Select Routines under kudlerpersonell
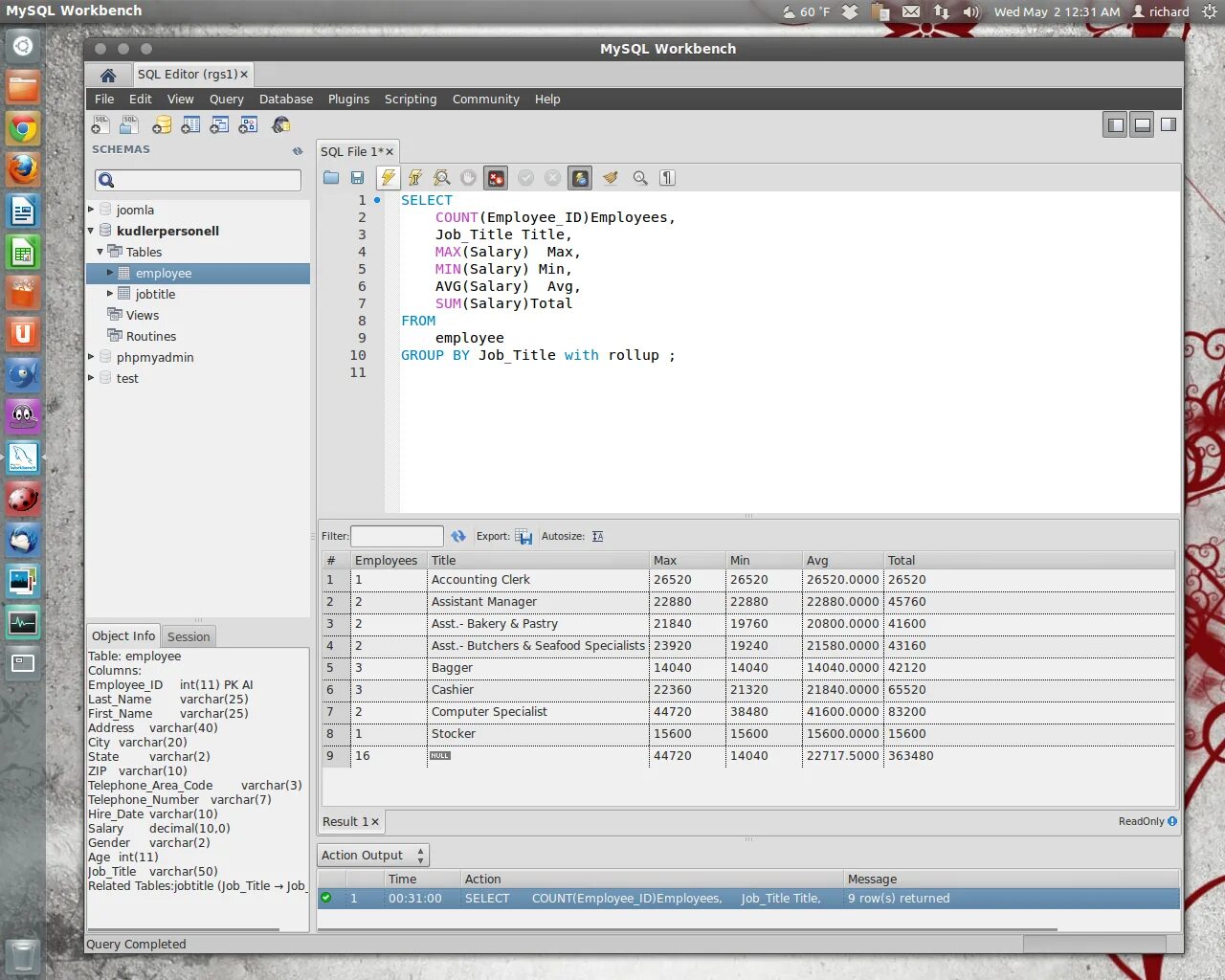 click(x=151, y=336)
